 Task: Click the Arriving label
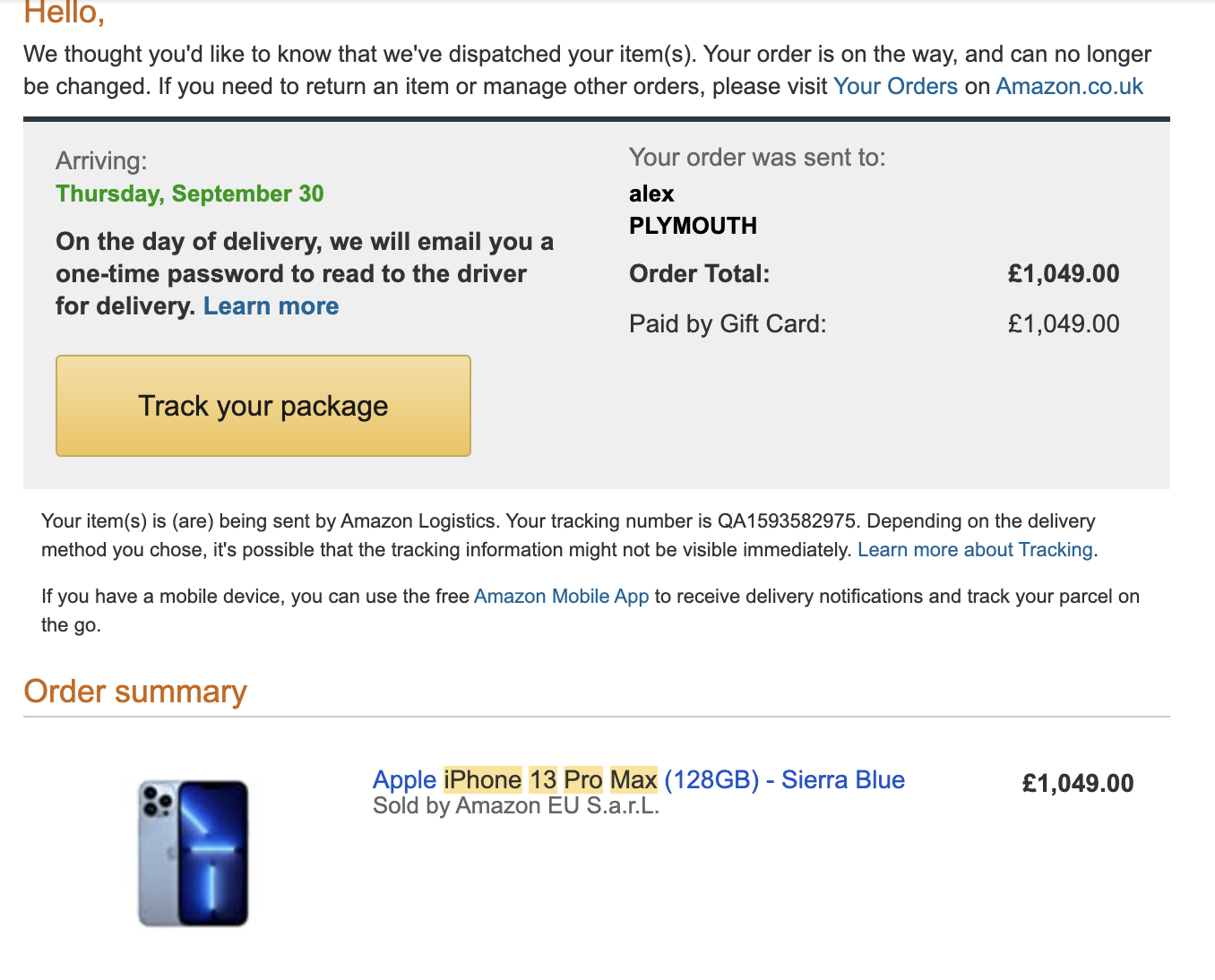[x=101, y=161]
